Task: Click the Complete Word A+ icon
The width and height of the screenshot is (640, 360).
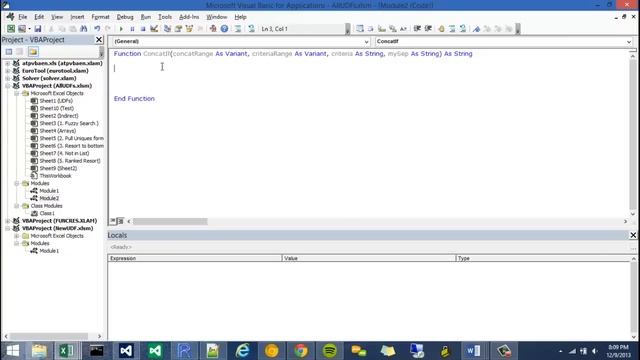Action: click(x=403, y=29)
